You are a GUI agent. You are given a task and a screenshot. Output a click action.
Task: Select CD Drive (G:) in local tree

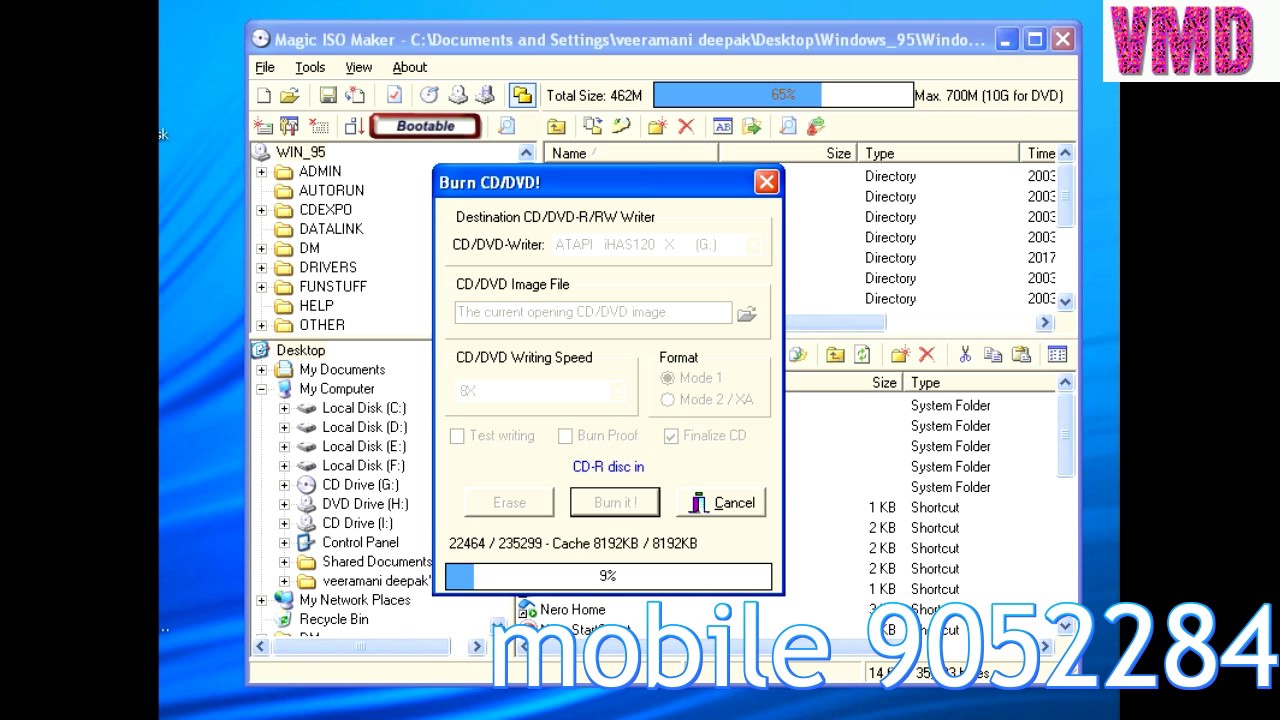(x=360, y=485)
